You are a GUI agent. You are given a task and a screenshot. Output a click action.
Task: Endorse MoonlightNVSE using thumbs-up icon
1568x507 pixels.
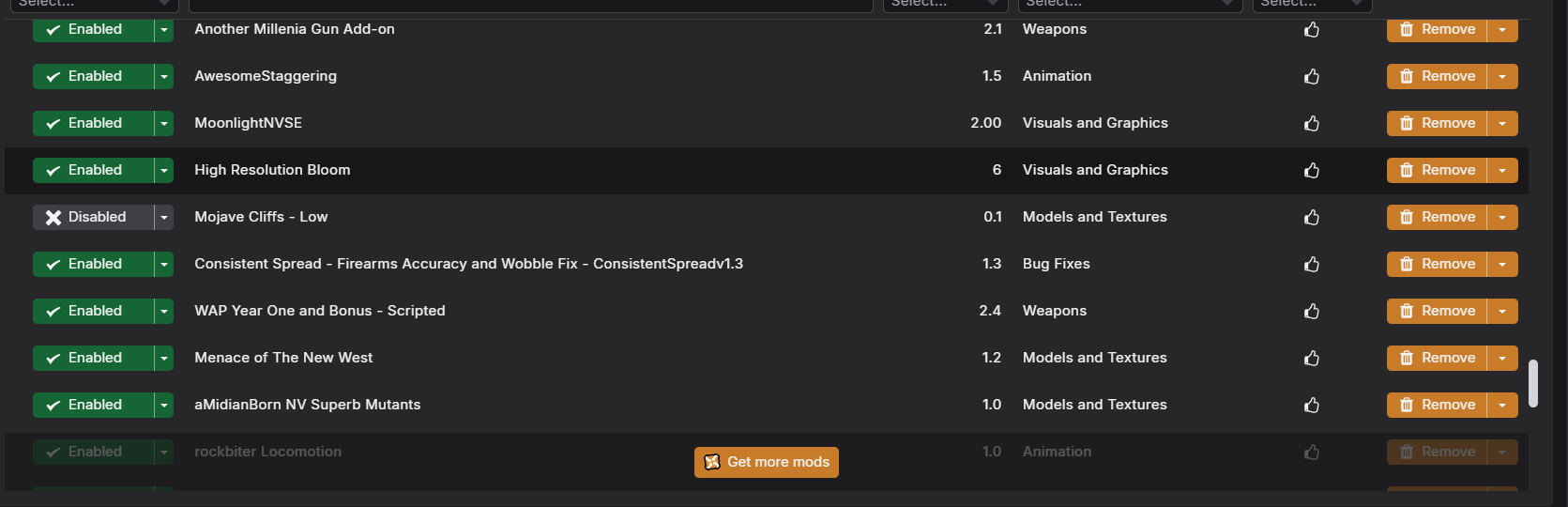(1312, 123)
